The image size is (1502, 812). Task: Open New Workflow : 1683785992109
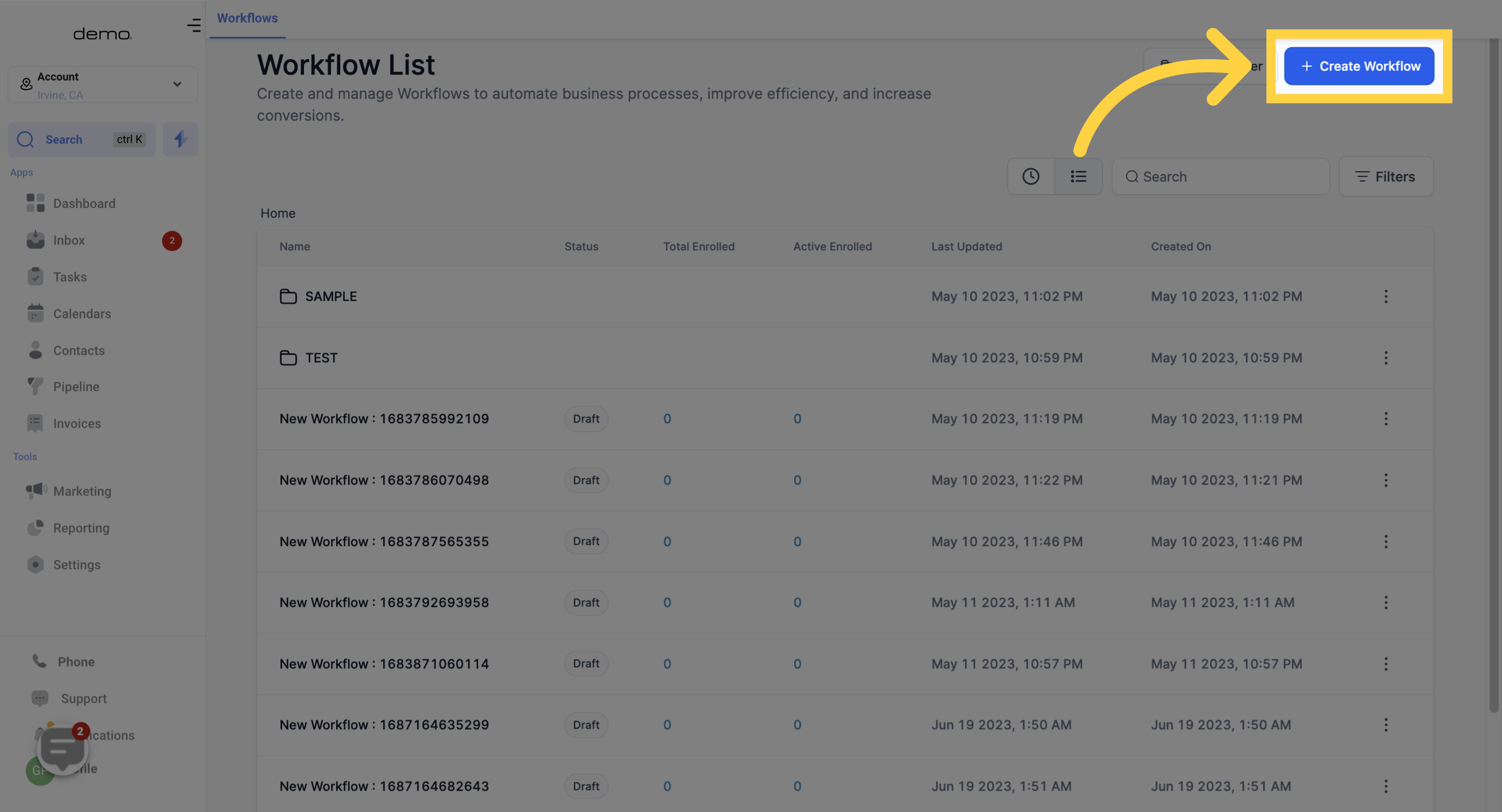(x=384, y=419)
